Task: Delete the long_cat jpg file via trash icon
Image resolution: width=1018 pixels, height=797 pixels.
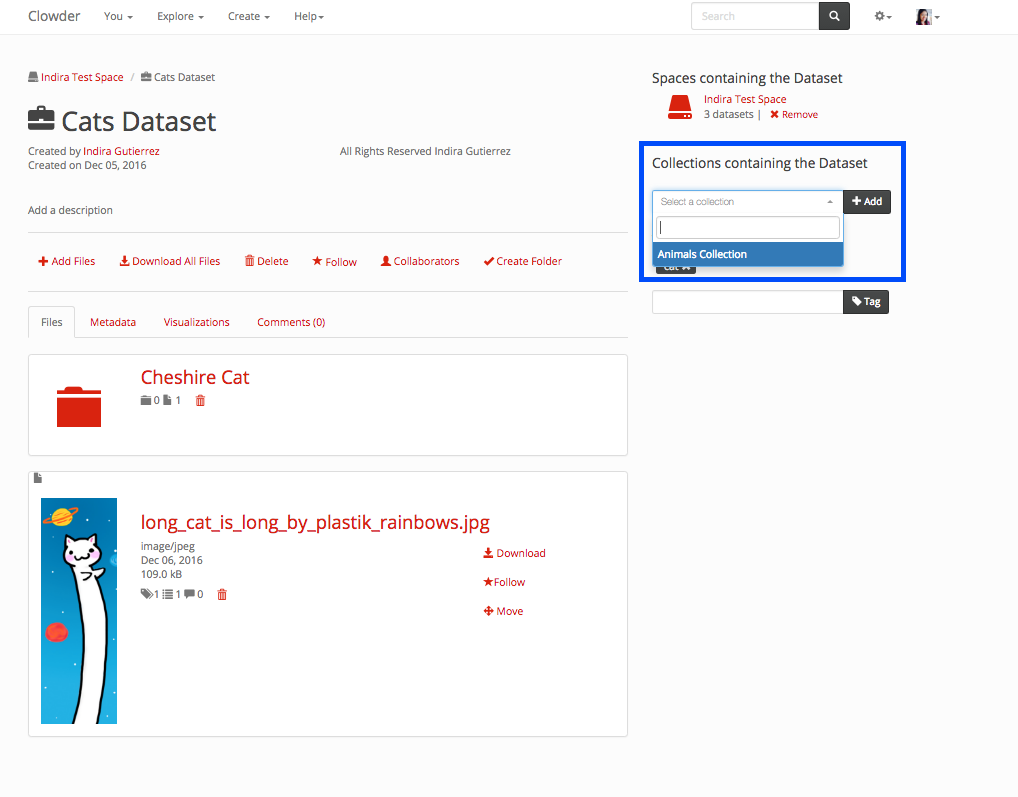Action: click(222, 595)
